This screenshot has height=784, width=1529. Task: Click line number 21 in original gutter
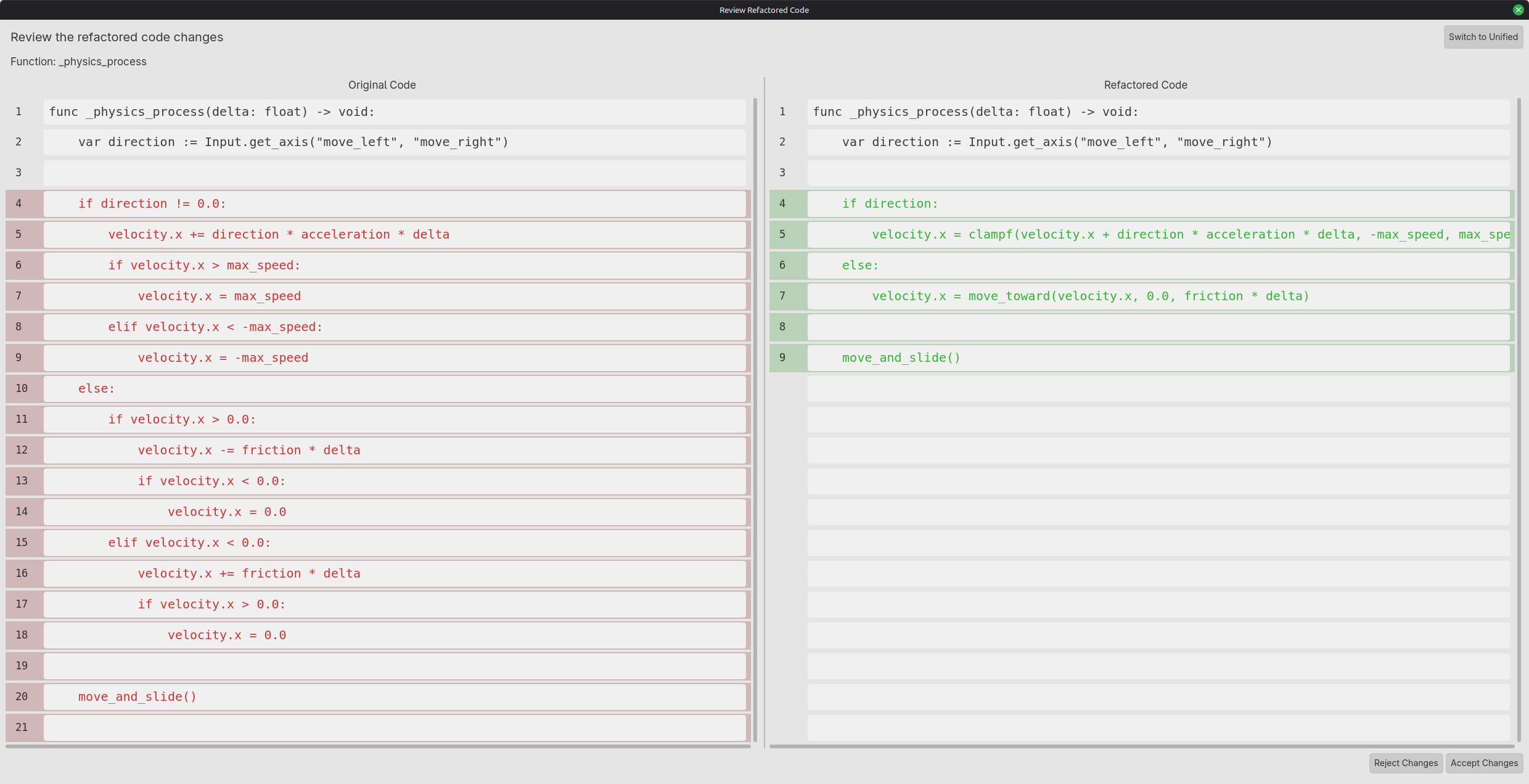(22, 727)
